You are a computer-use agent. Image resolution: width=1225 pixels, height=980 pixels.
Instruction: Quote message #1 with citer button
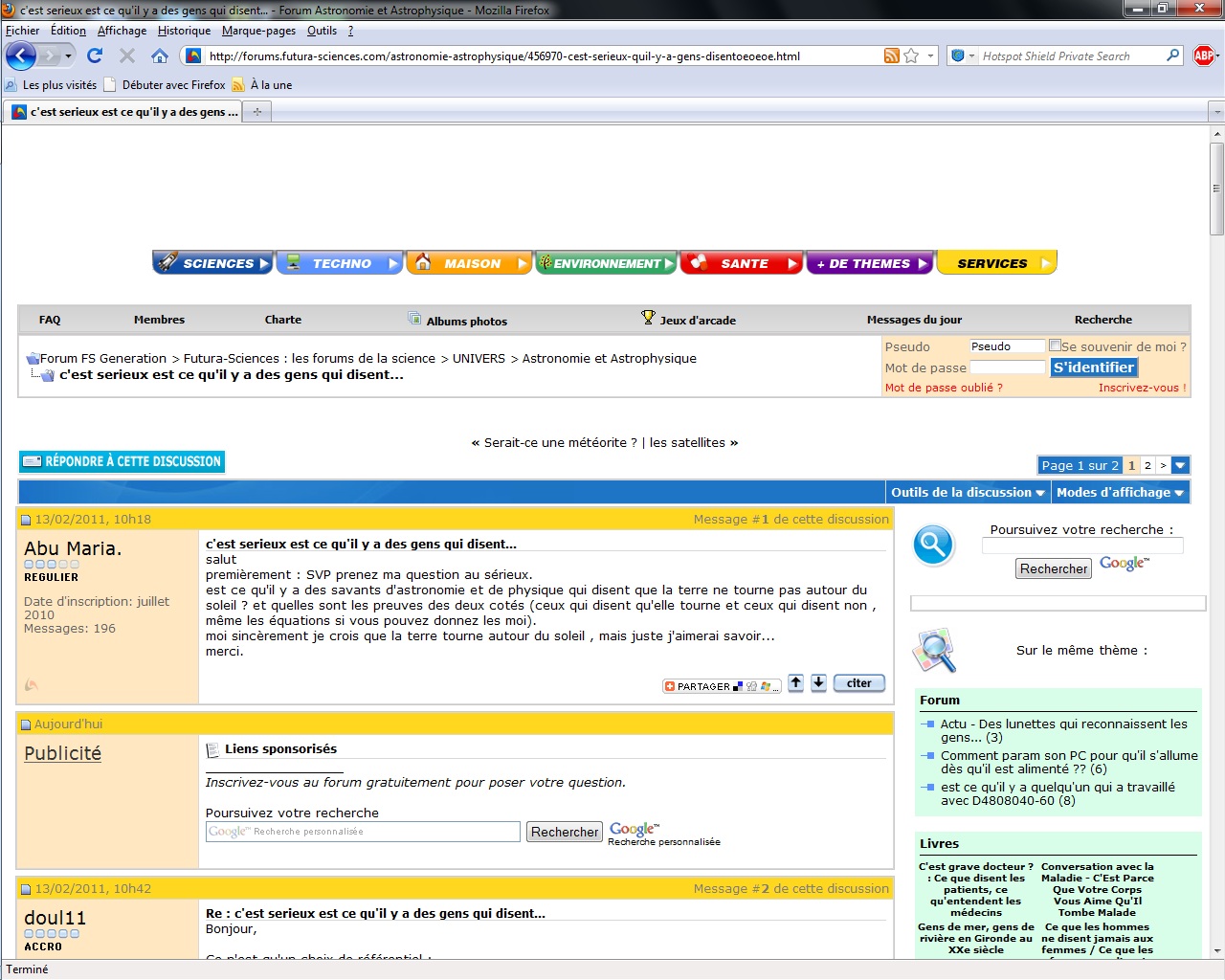pyautogui.click(x=859, y=683)
